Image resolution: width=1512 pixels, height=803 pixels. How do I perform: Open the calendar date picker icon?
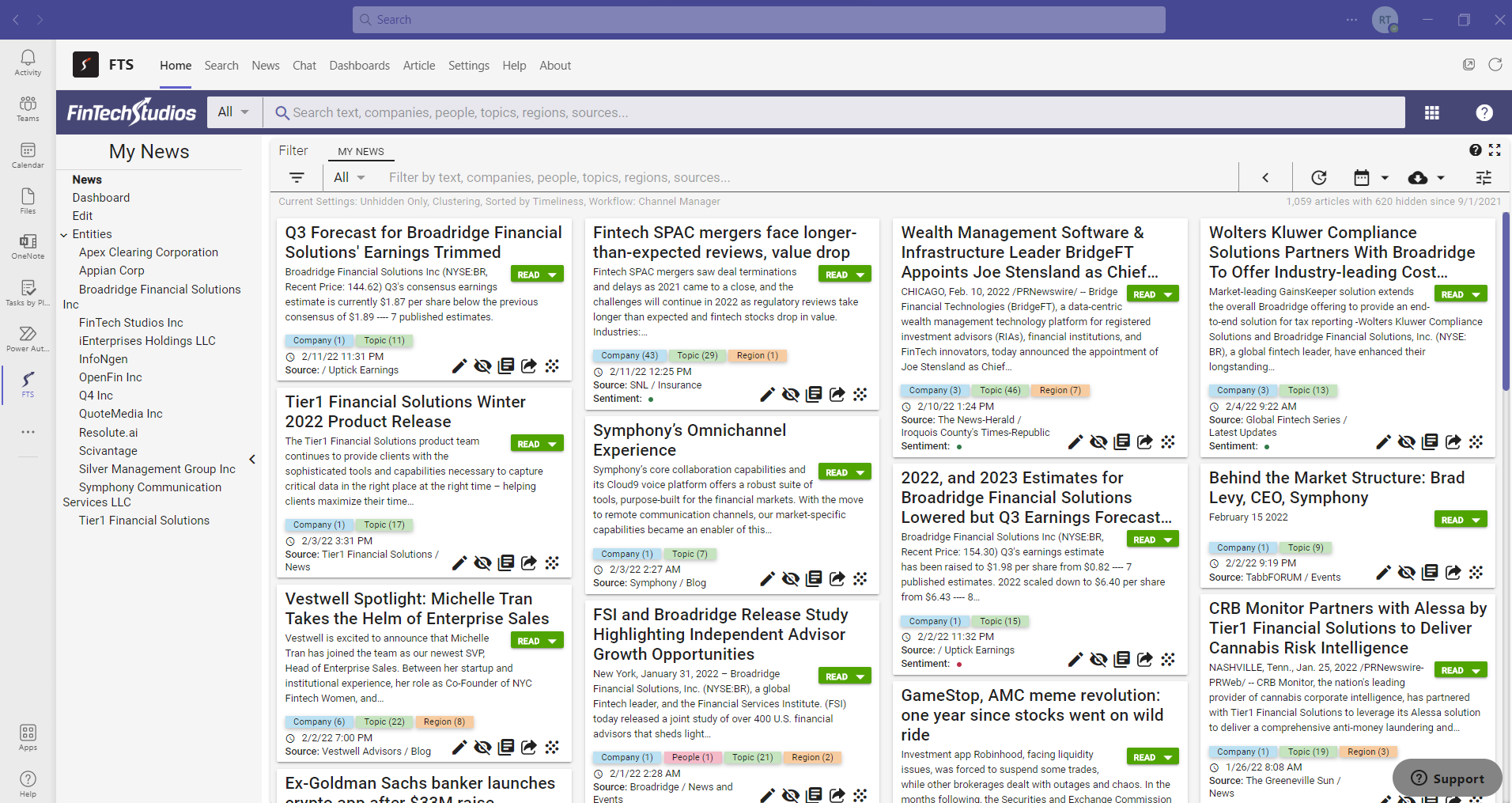point(1361,177)
